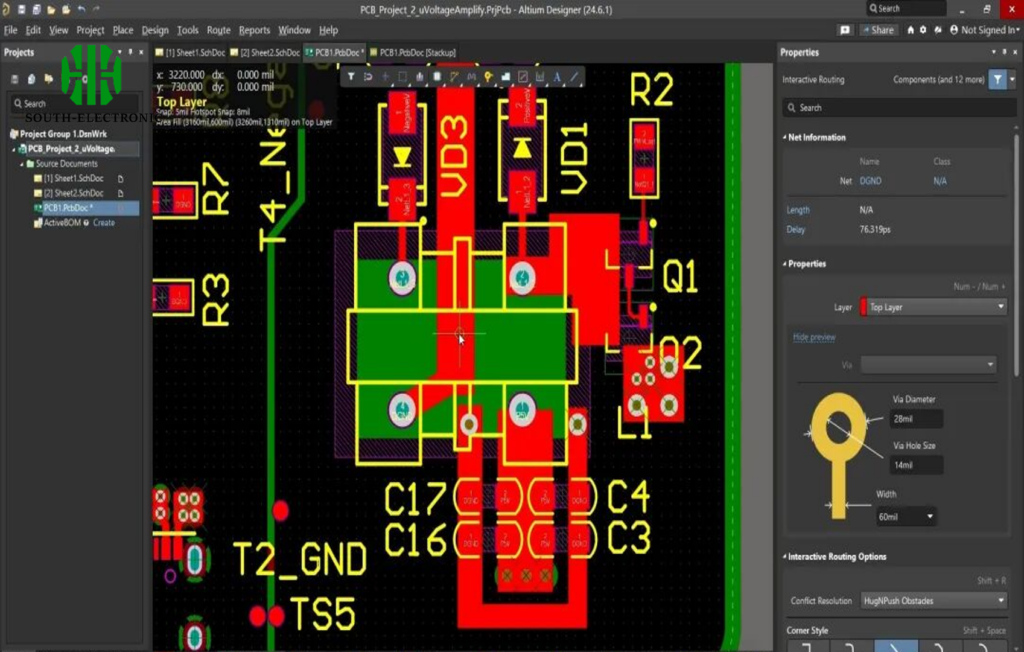
Task: Click the align objects bar-chart icon
Action: 419,77
